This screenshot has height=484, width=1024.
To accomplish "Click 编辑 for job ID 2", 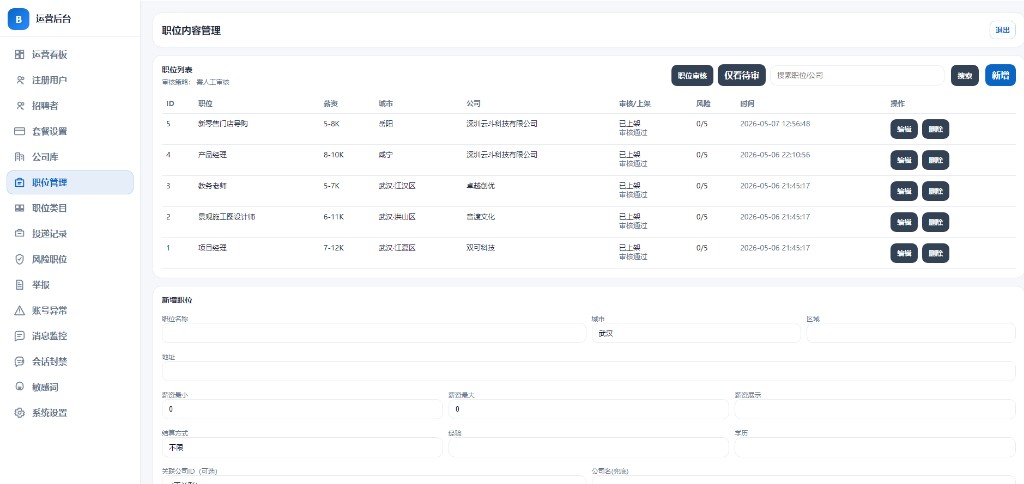I will click(904, 222).
